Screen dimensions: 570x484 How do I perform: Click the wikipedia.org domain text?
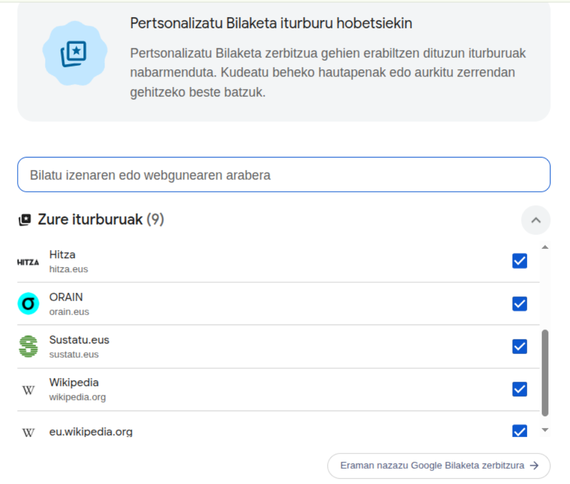tap(77, 397)
